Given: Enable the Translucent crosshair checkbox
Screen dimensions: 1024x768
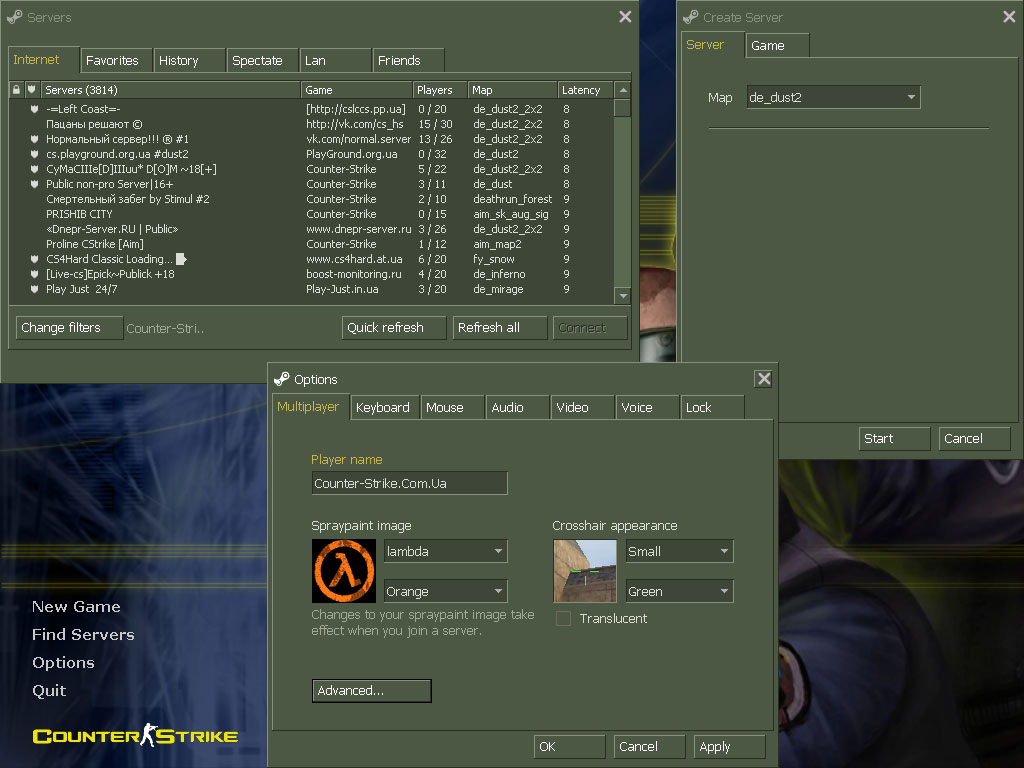Looking at the screenshot, I should [x=563, y=619].
